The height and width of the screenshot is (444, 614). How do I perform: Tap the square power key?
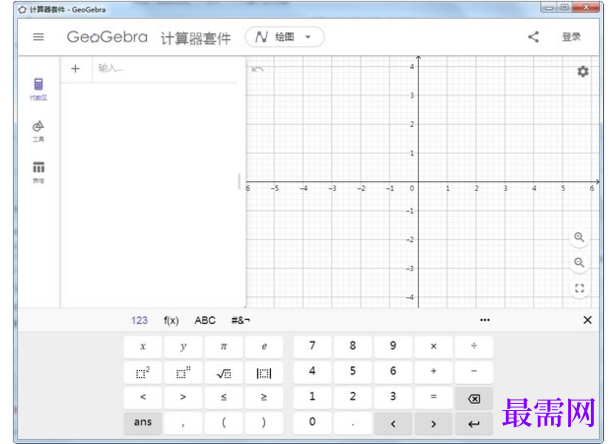coord(143,372)
